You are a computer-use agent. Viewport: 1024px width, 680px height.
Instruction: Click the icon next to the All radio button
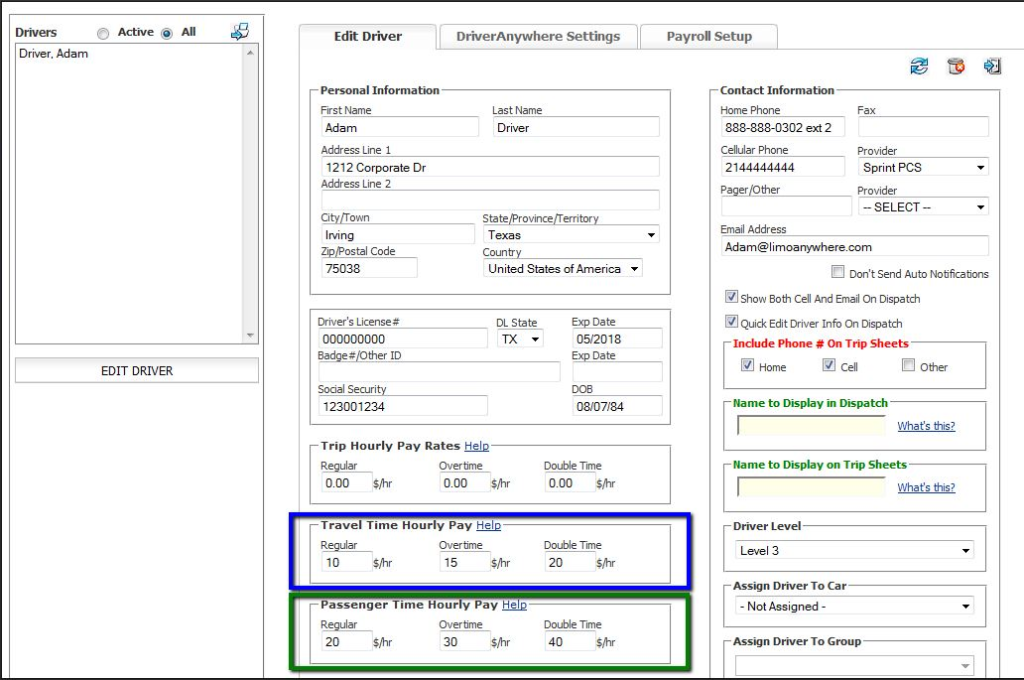(x=239, y=32)
